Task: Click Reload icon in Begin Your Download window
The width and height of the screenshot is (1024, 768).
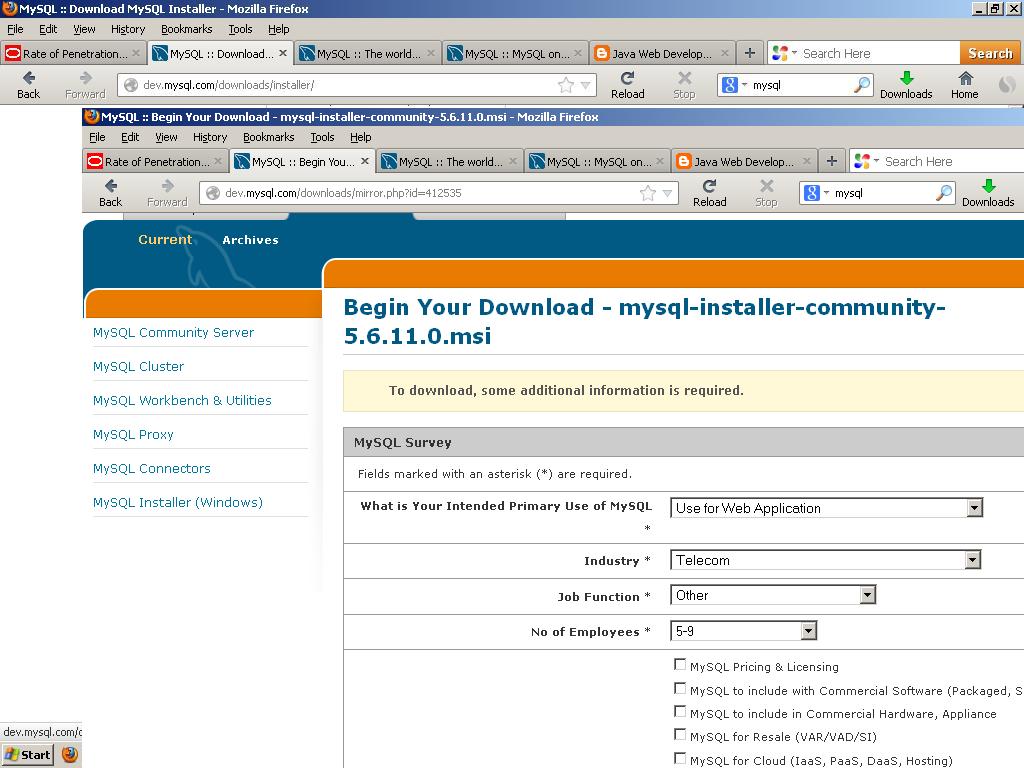Action: pyautogui.click(x=710, y=186)
